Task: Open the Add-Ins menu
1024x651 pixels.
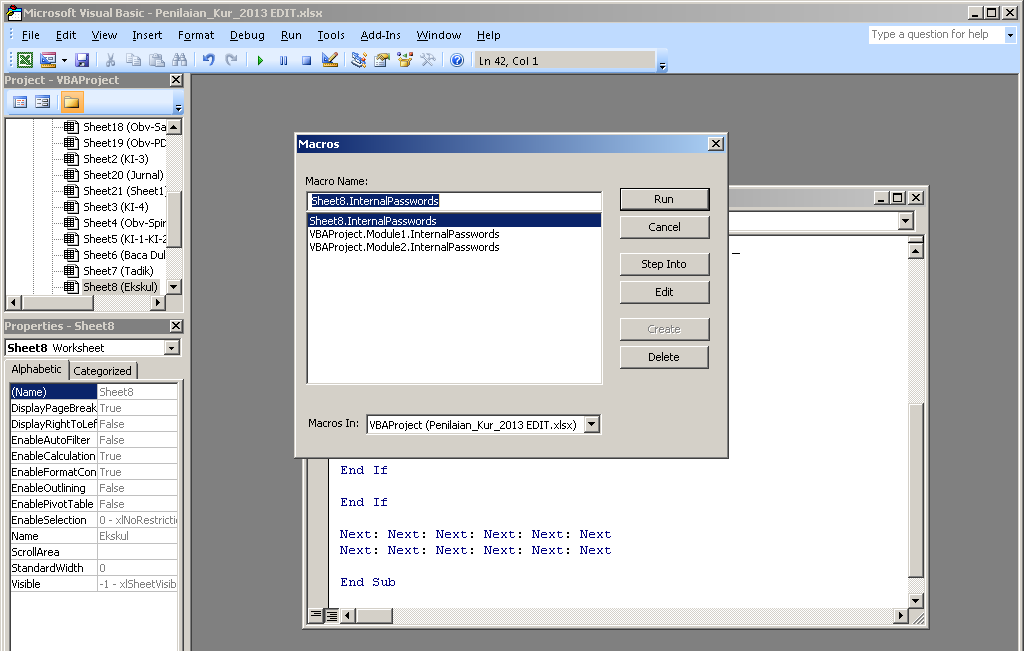Action: pos(380,35)
